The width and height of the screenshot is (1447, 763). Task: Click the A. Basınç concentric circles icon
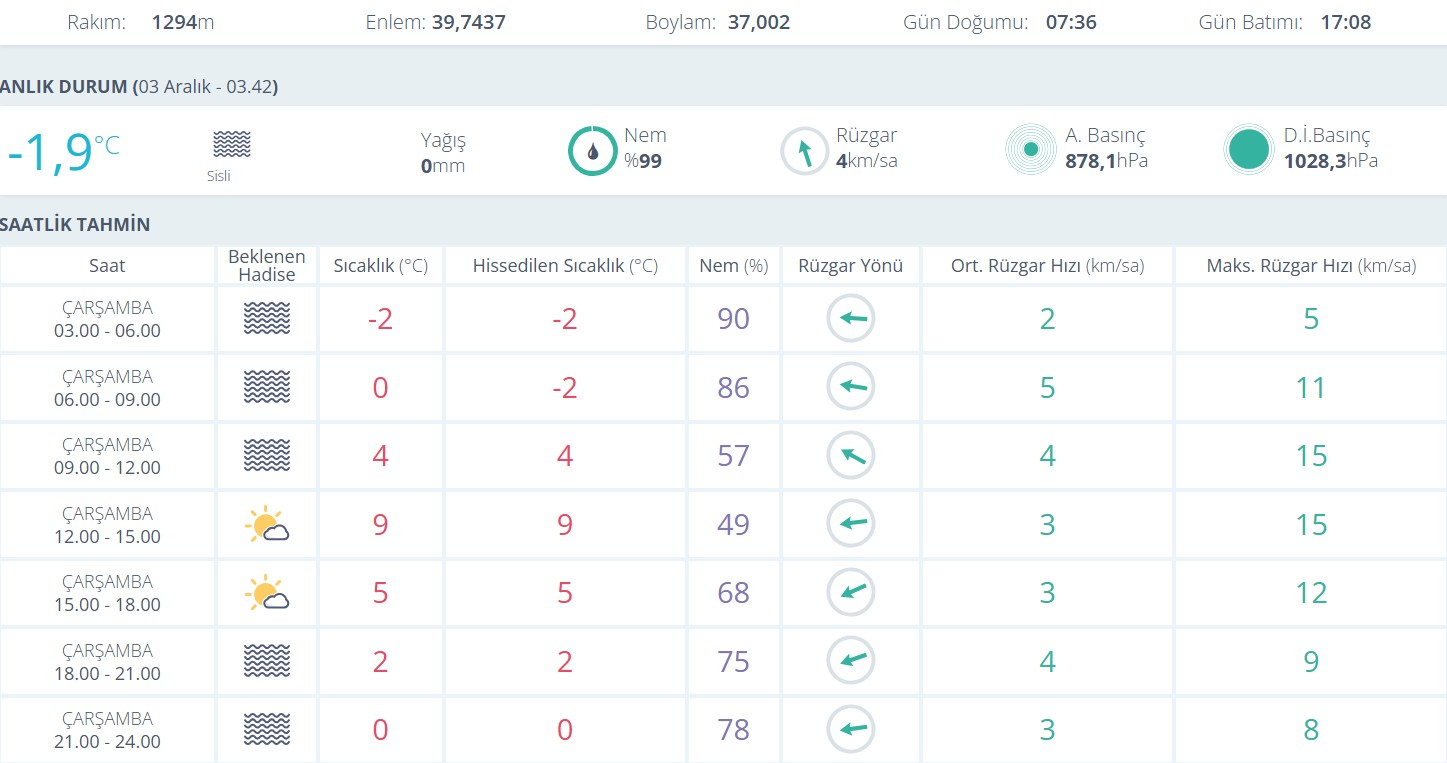point(1030,150)
